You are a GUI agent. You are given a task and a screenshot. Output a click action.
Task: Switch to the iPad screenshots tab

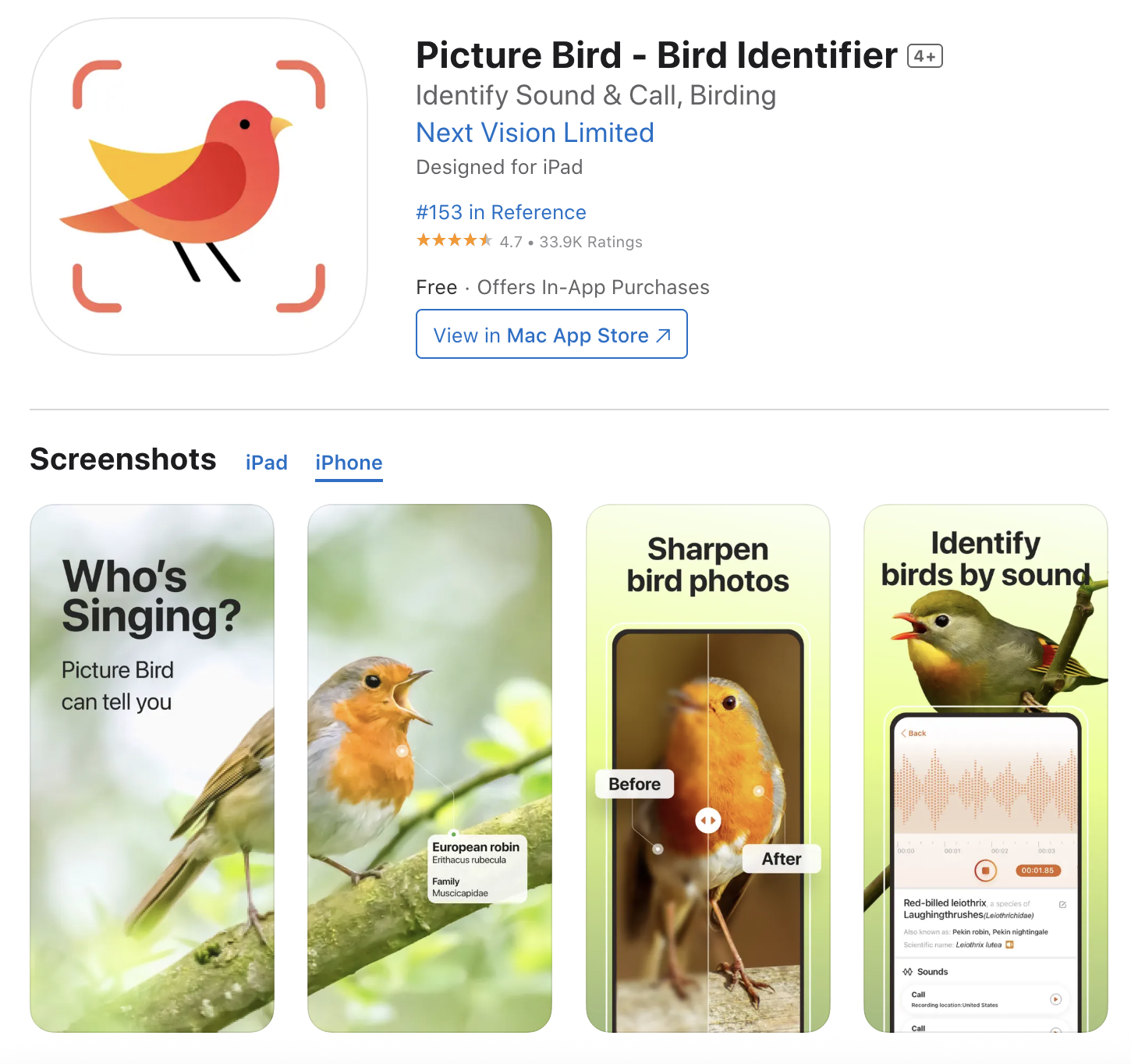(267, 463)
